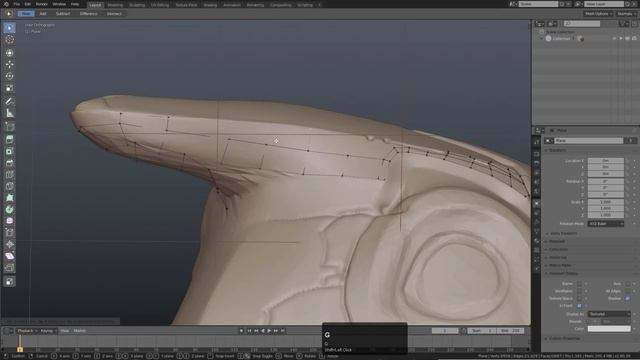Switch to the Shading workspace tab

(x=210, y=5)
